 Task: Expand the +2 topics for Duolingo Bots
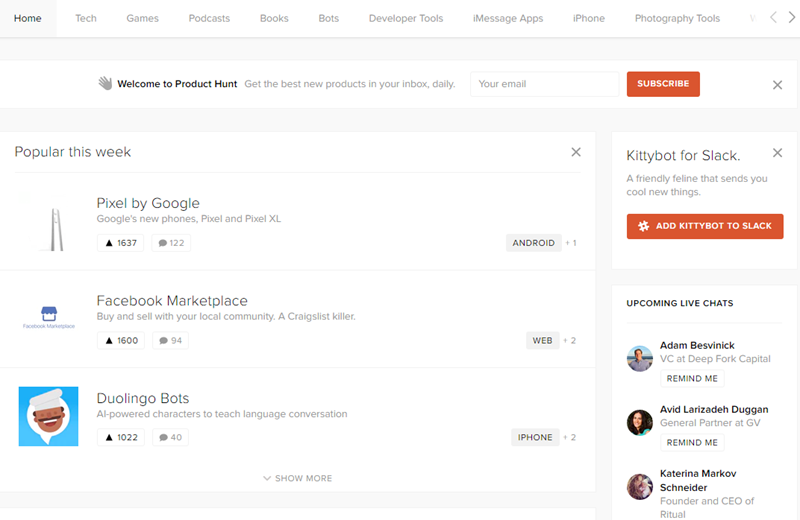tap(569, 437)
